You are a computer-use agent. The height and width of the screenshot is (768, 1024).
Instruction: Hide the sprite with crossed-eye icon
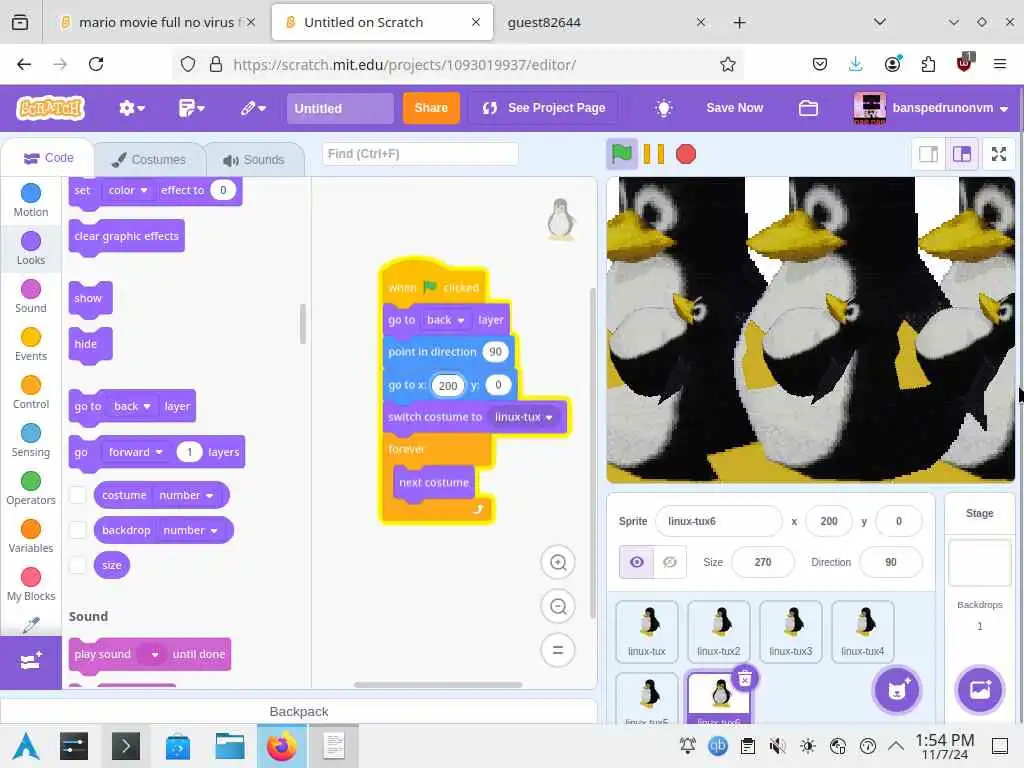pyautogui.click(x=669, y=562)
